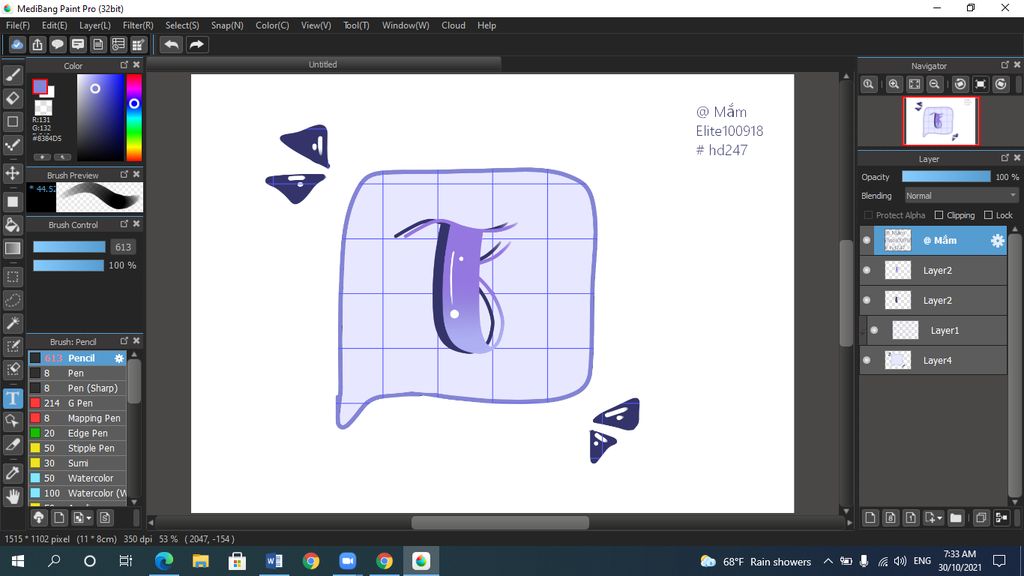Click the Redo arrow in toolbar
The height and width of the screenshot is (576, 1024).
[197, 44]
